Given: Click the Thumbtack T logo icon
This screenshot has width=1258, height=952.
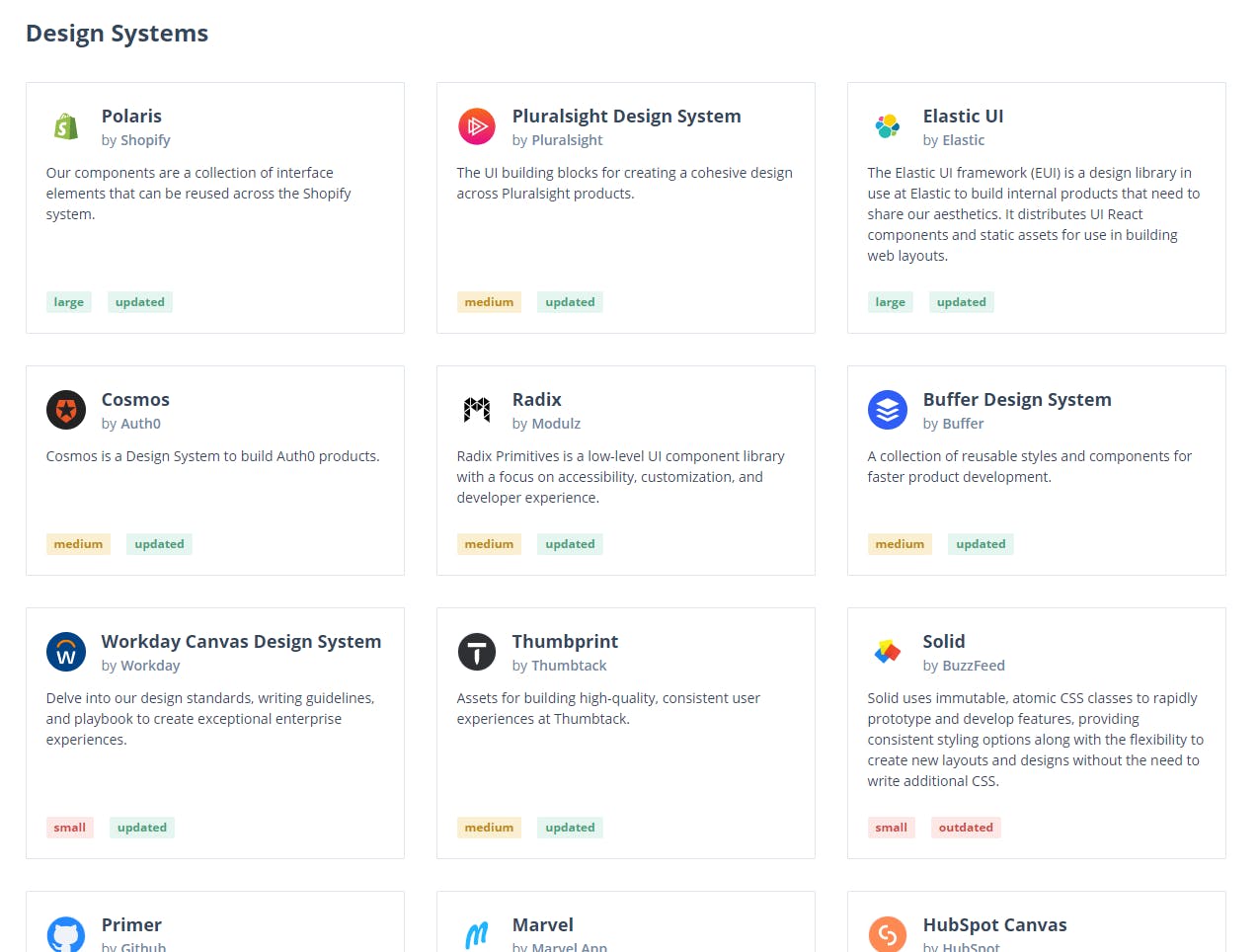Looking at the screenshot, I should (x=477, y=652).
